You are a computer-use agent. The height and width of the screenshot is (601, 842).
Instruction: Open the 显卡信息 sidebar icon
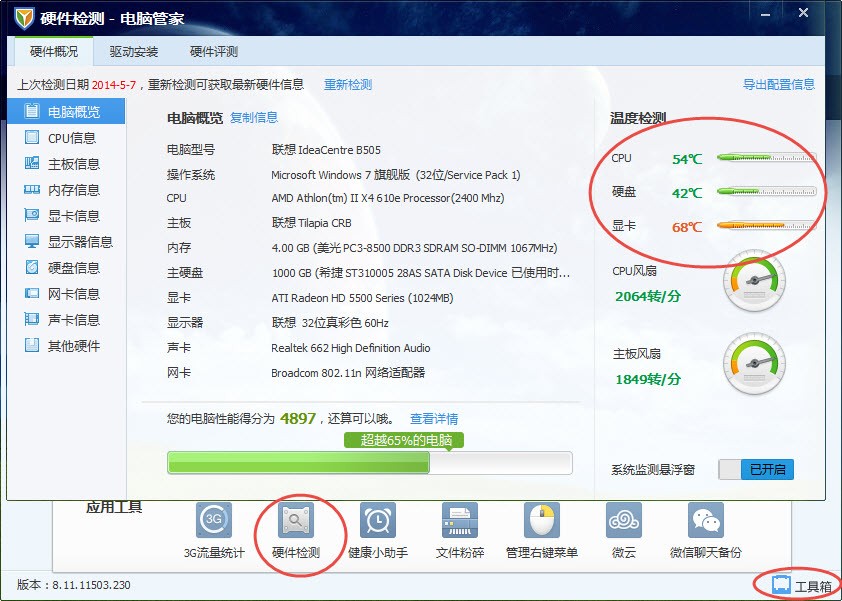[x=32, y=215]
